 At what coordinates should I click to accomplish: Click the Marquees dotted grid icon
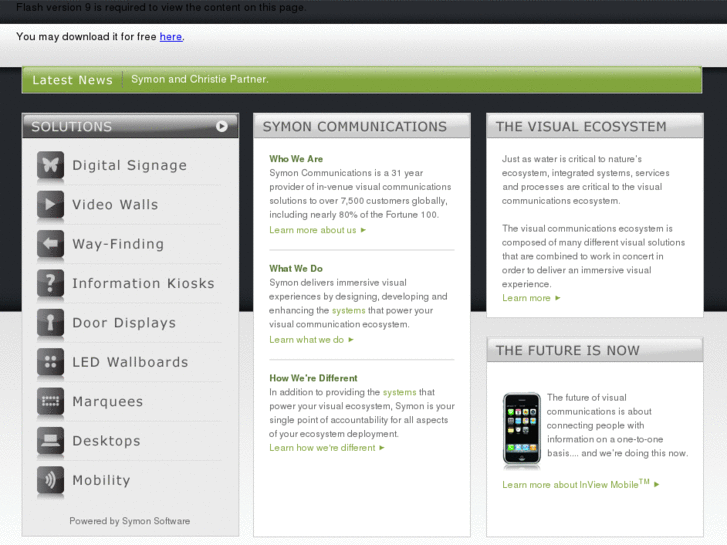51,401
